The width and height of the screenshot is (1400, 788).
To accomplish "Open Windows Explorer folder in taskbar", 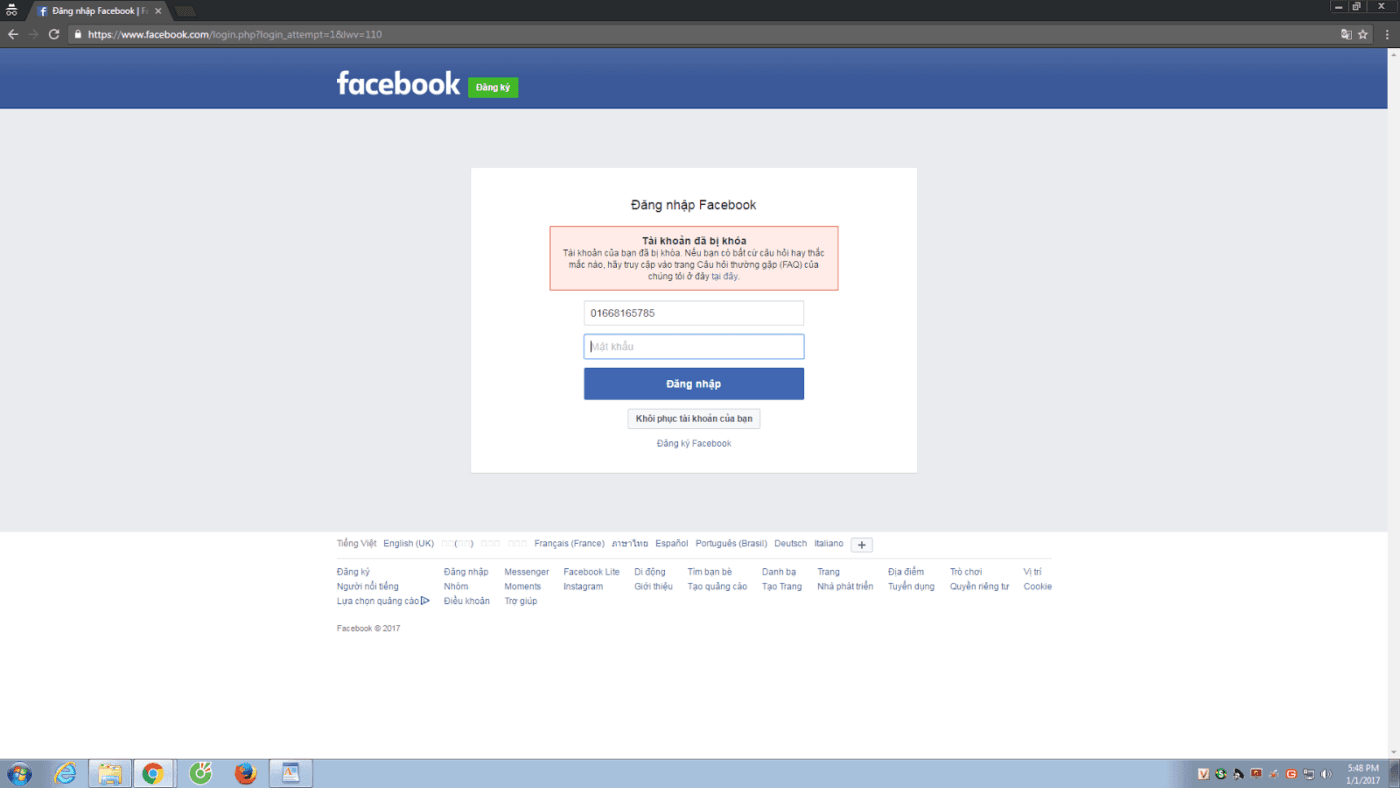I will point(110,773).
